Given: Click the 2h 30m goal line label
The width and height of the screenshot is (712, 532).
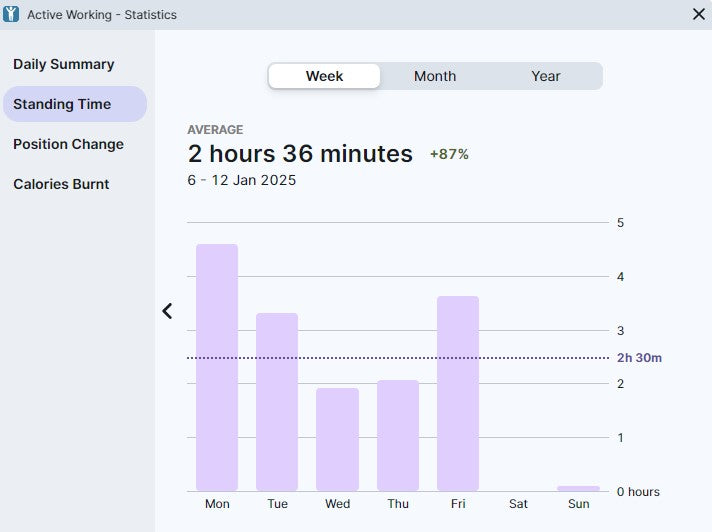Looking at the screenshot, I should 639,358.
